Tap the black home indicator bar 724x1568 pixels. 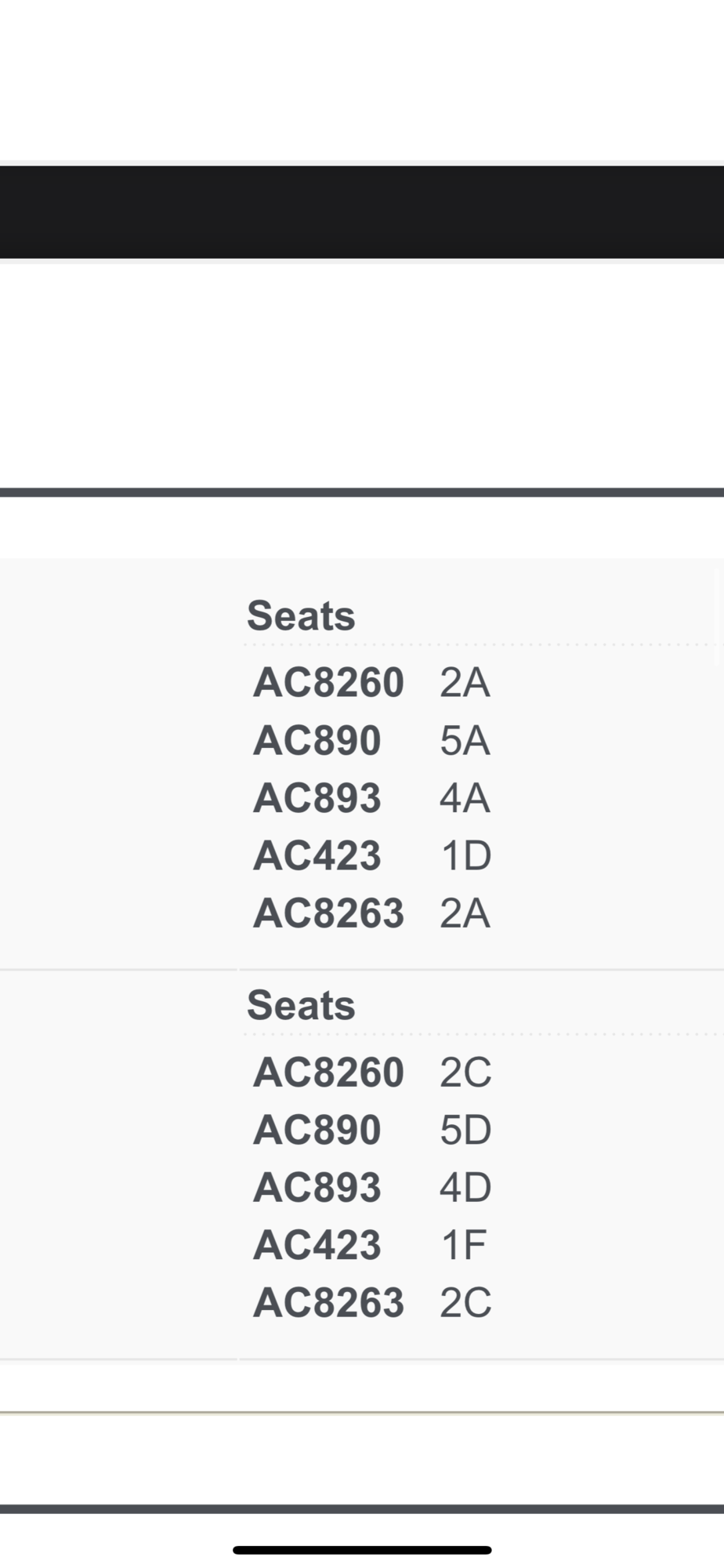pyautogui.click(x=362, y=1549)
